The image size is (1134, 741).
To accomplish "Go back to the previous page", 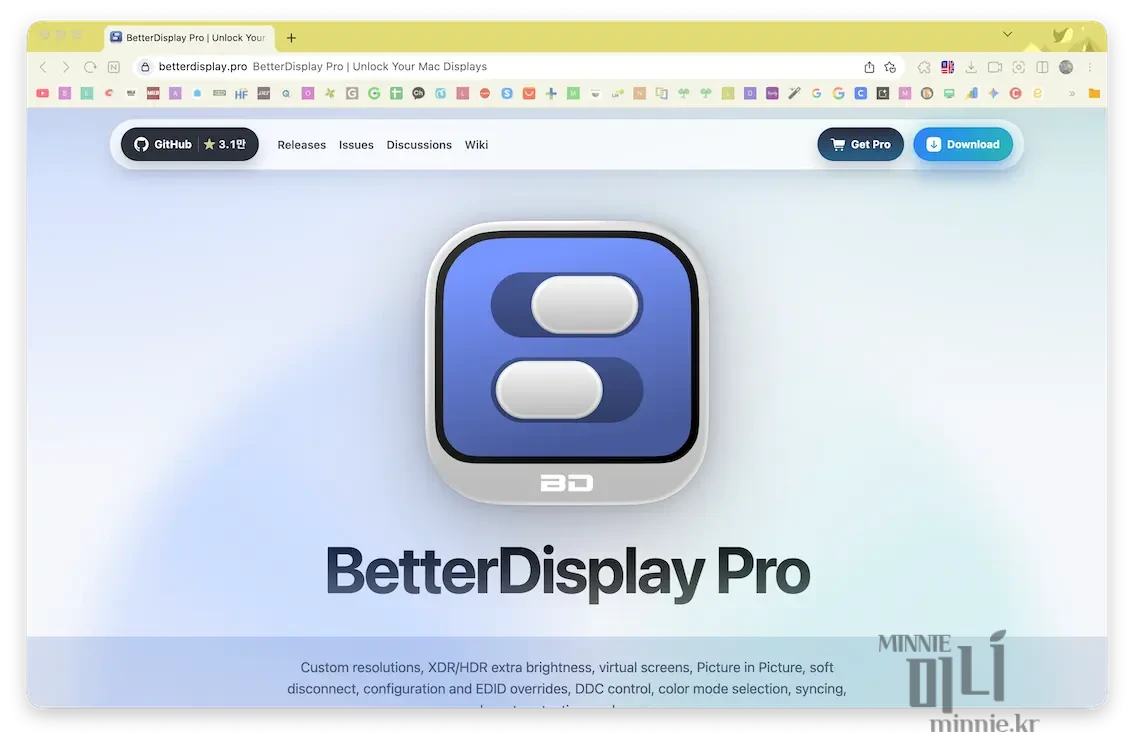I will (43, 67).
